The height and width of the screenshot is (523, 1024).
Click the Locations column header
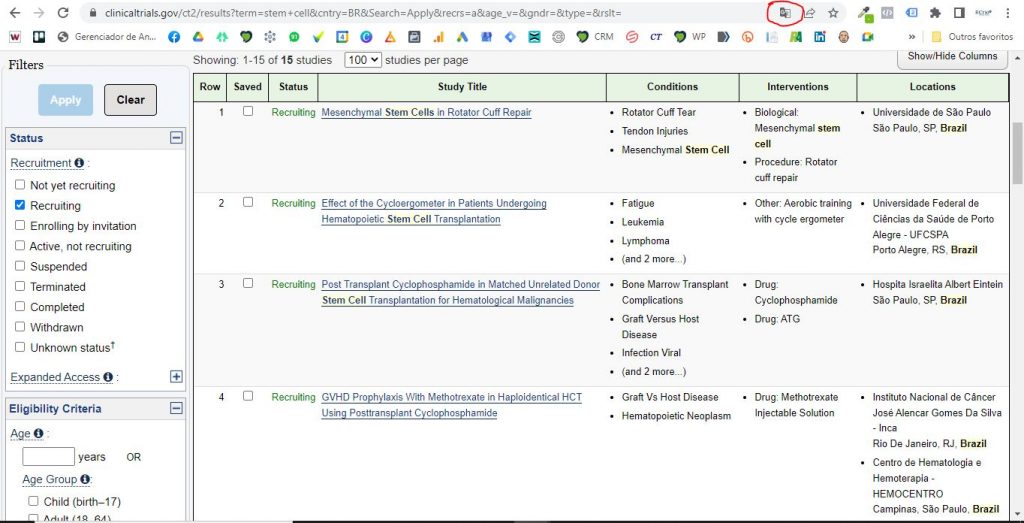[933, 87]
